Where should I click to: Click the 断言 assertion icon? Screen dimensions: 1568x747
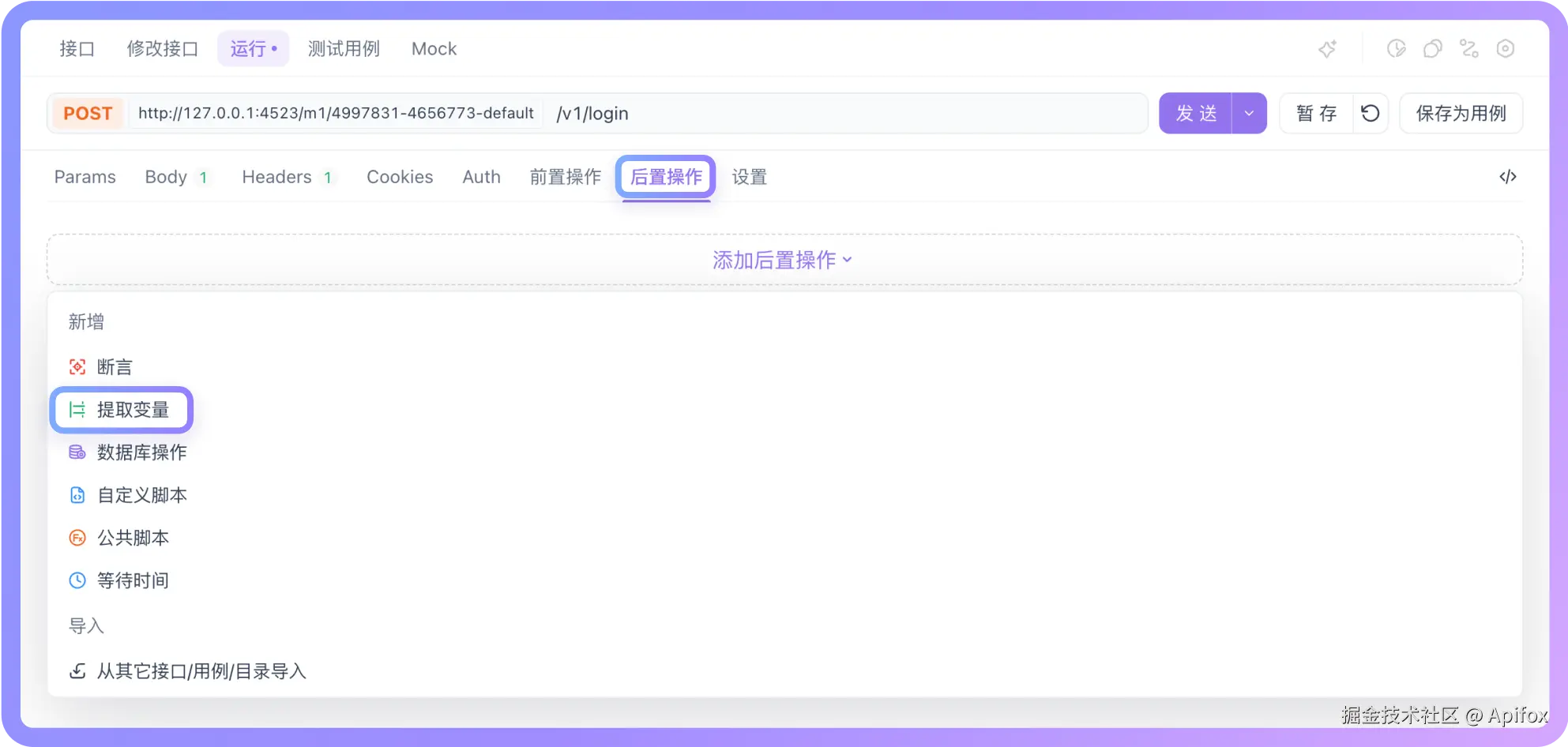[77, 367]
